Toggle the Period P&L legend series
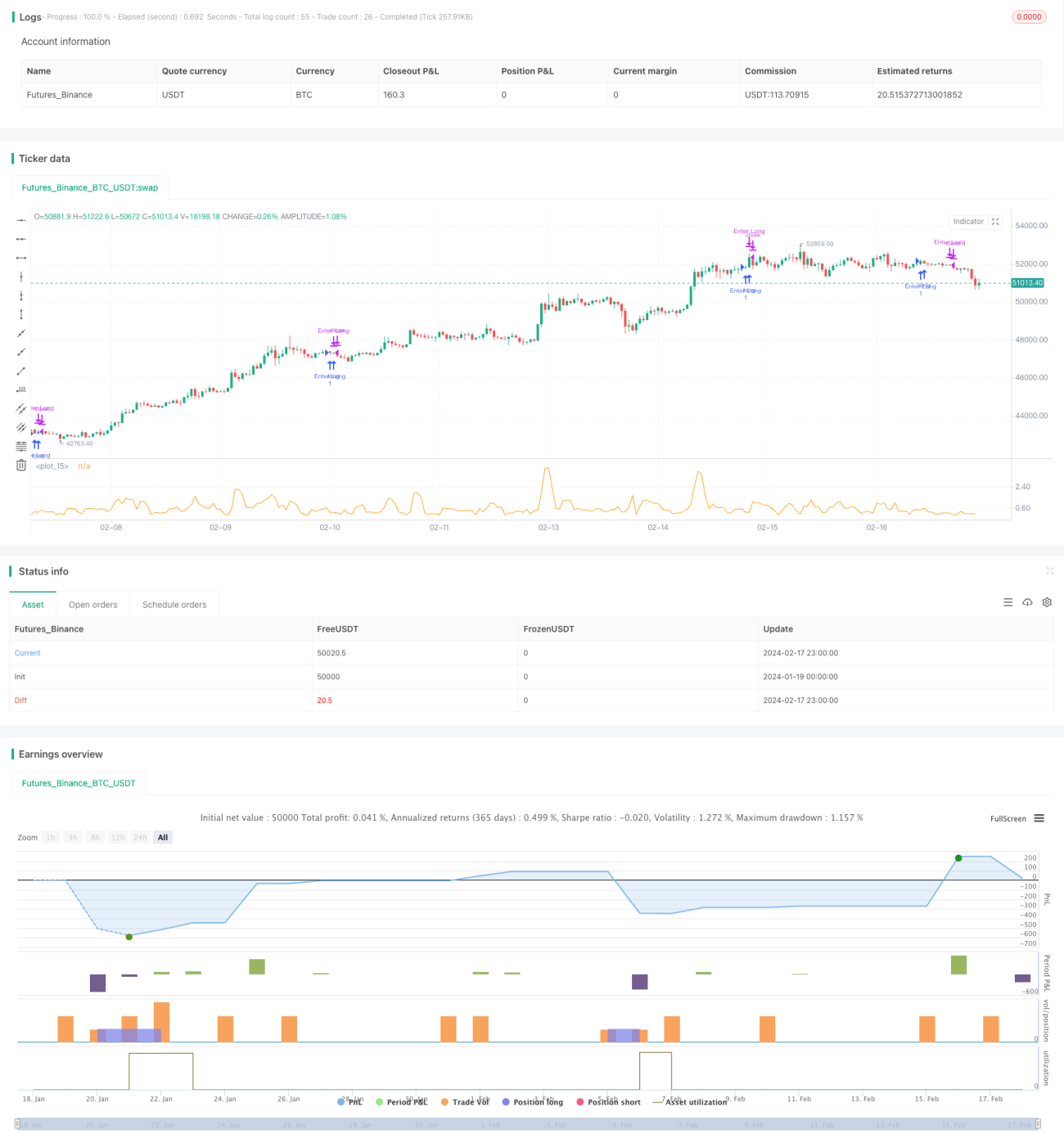1064x1148 pixels. [401, 1102]
